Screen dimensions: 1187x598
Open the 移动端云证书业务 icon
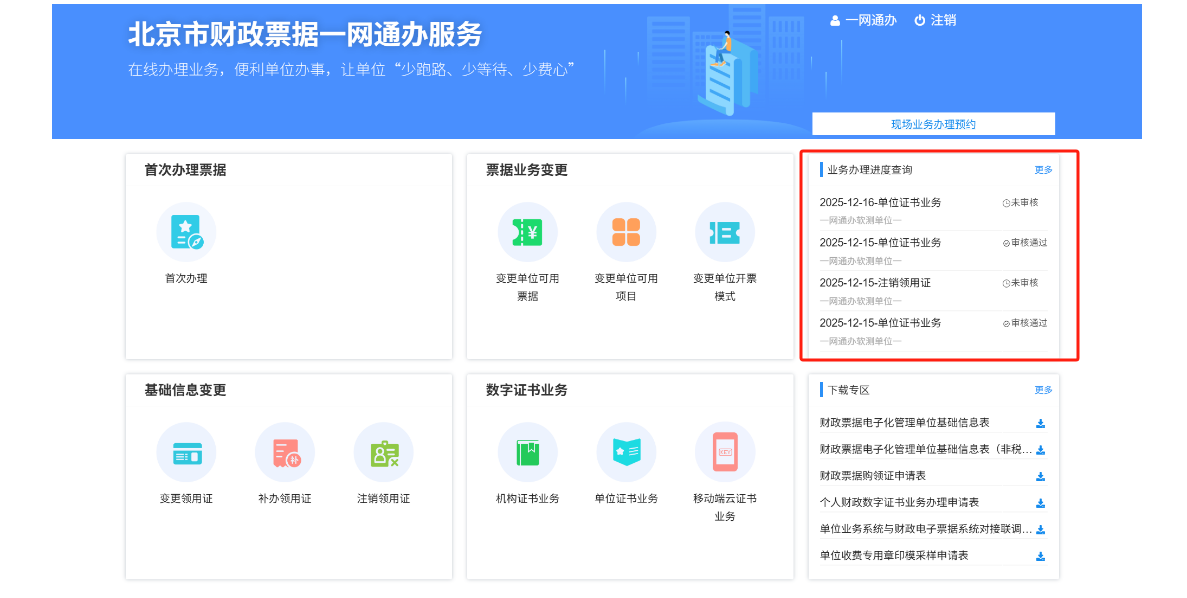725,452
